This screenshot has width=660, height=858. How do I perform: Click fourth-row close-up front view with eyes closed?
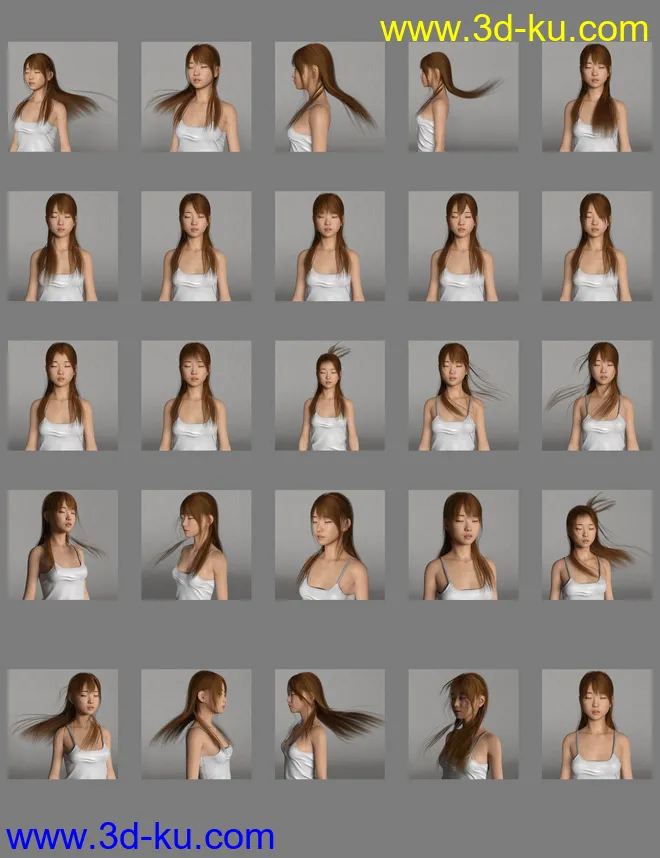[x=463, y=545]
